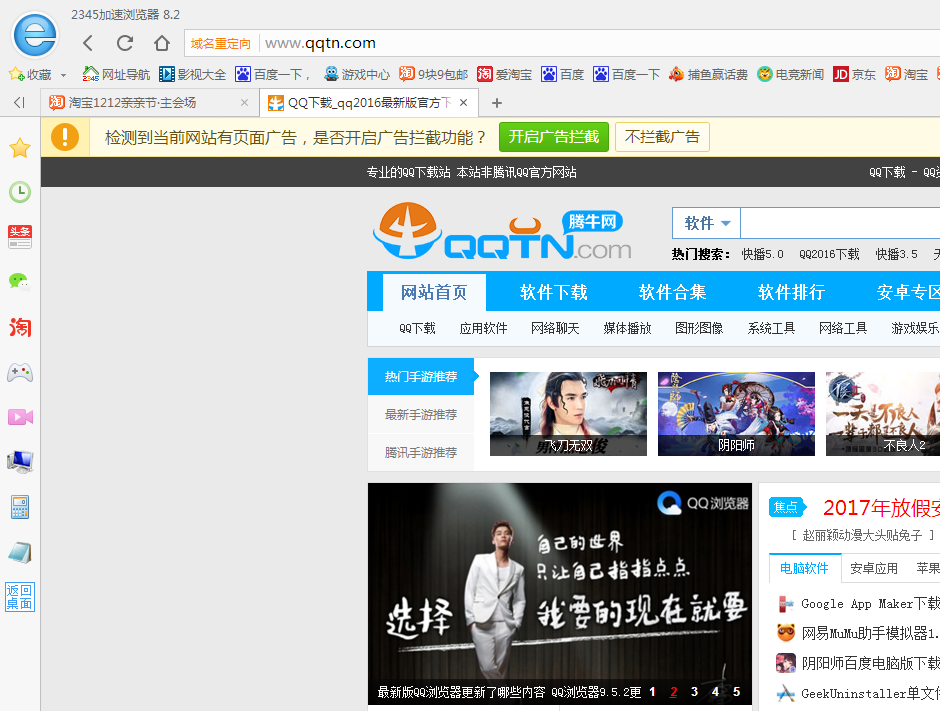Screen dimensions: 940x711
Task: Open the 电竞新闻 bookmark
Action: click(790, 74)
